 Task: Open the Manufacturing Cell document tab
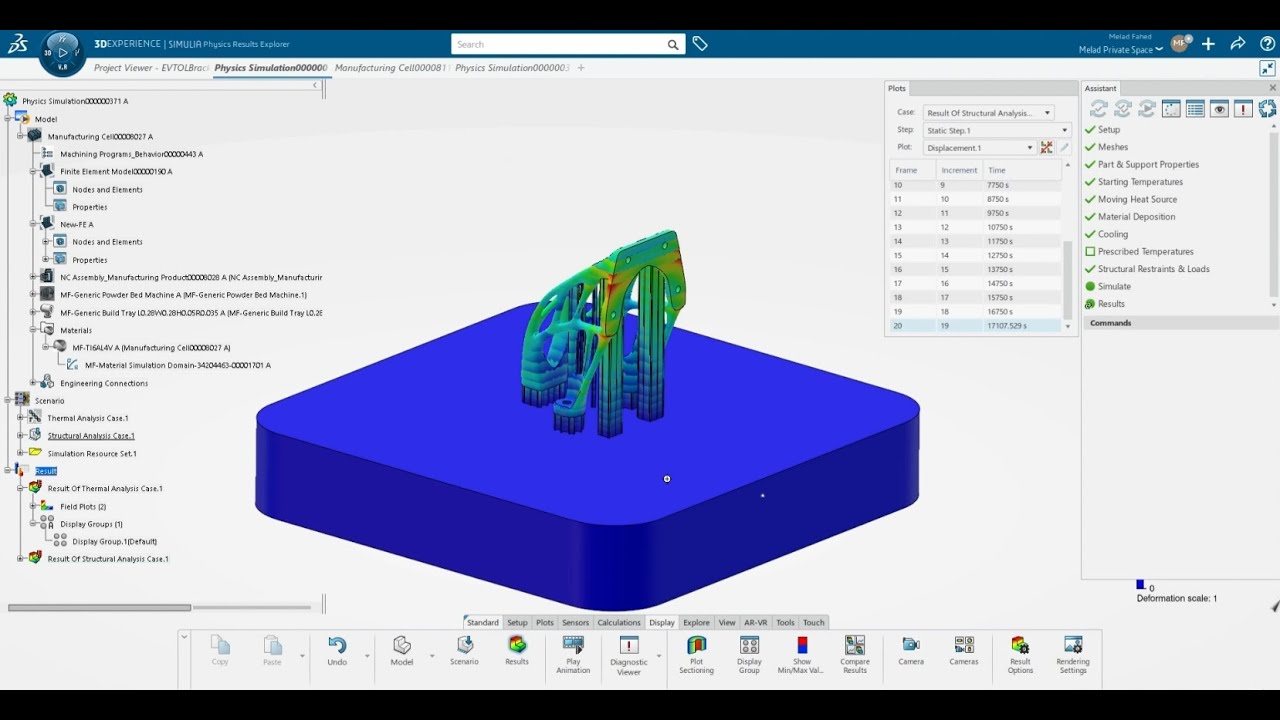click(391, 68)
